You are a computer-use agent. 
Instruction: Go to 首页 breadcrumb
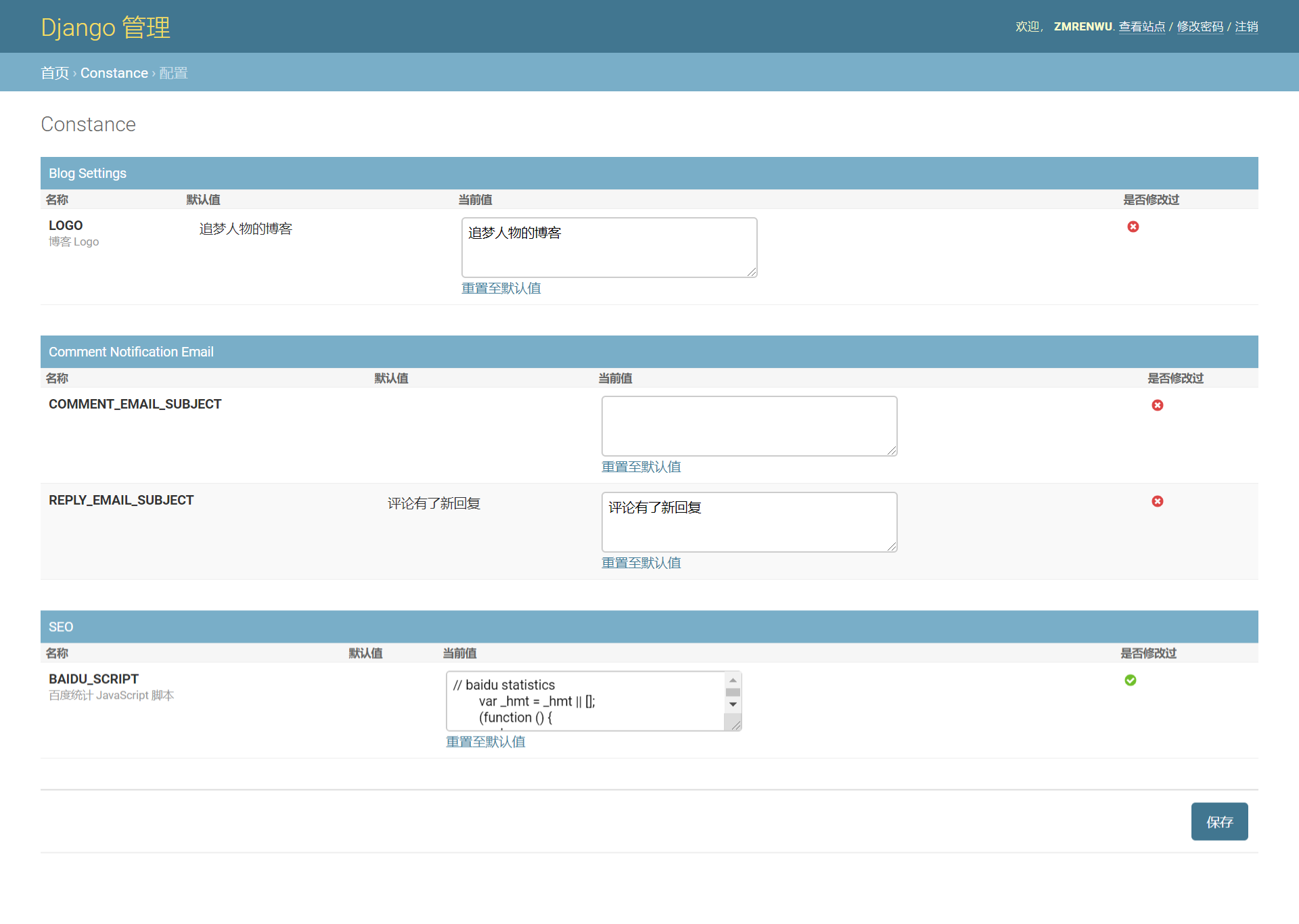coord(55,73)
